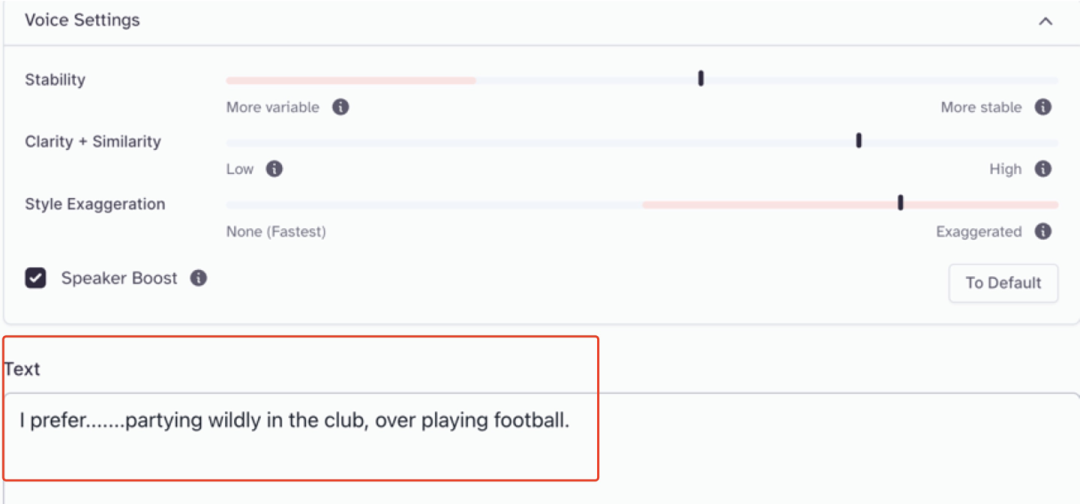Open info icon next to Low label
The width and height of the screenshot is (1080, 504).
(274, 169)
